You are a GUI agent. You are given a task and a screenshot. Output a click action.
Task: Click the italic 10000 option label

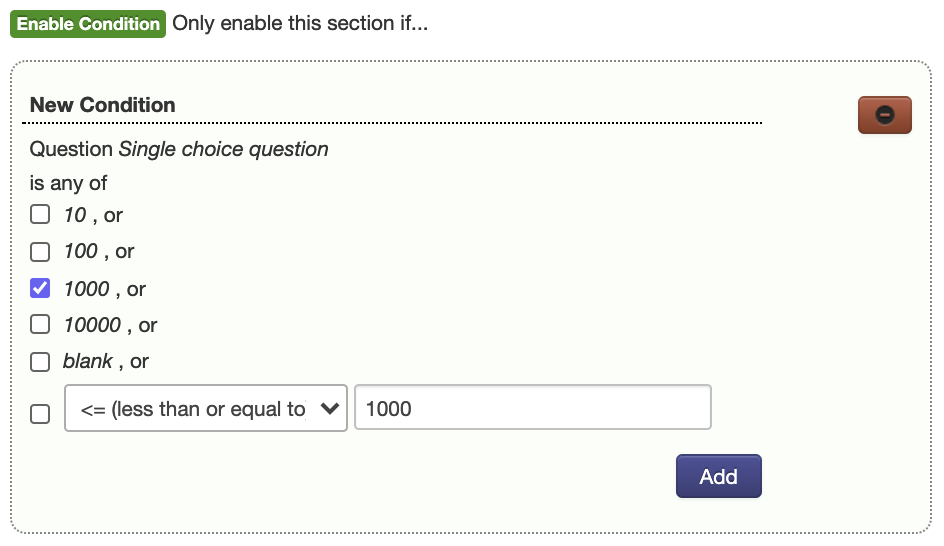point(92,325)
